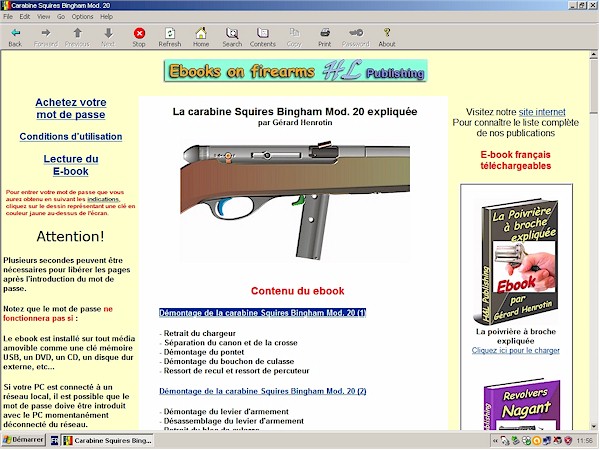This screenshot has width=600, height=450.
Task: Click the vertical scrollbar thumb
Action: coord(593,86)
